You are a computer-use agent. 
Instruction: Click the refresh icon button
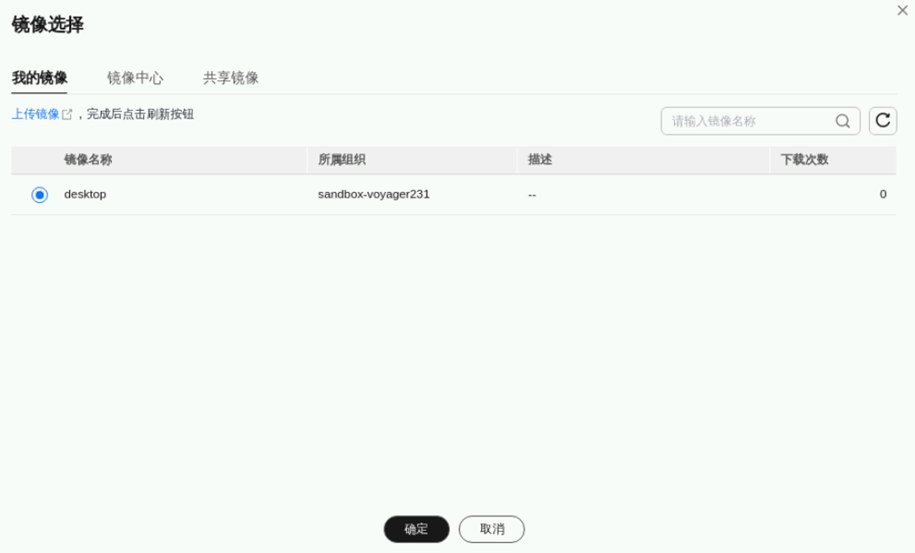coord(882,121)
